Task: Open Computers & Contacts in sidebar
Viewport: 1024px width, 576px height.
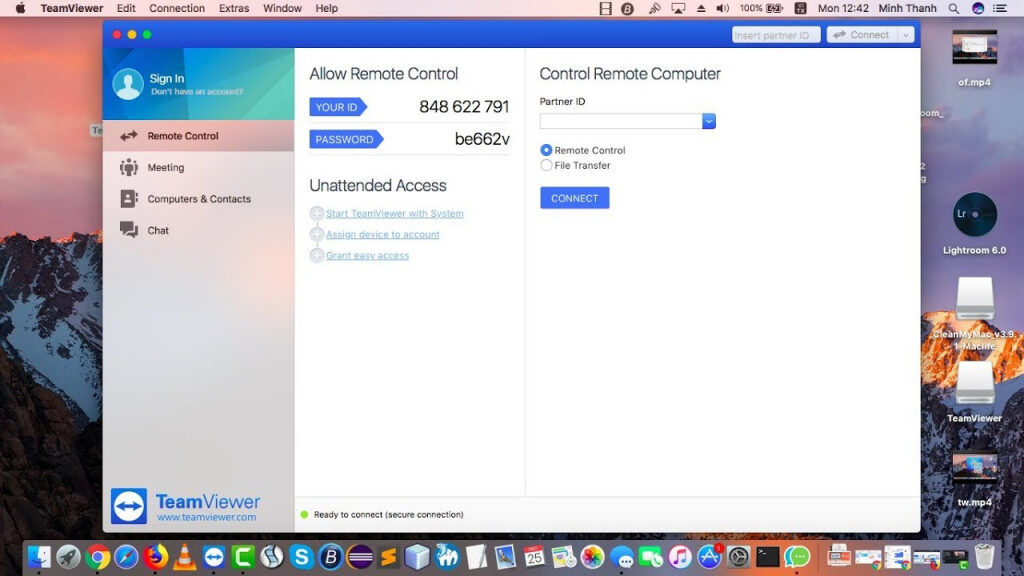Action: pyautogui.click(x=199, y=199)
